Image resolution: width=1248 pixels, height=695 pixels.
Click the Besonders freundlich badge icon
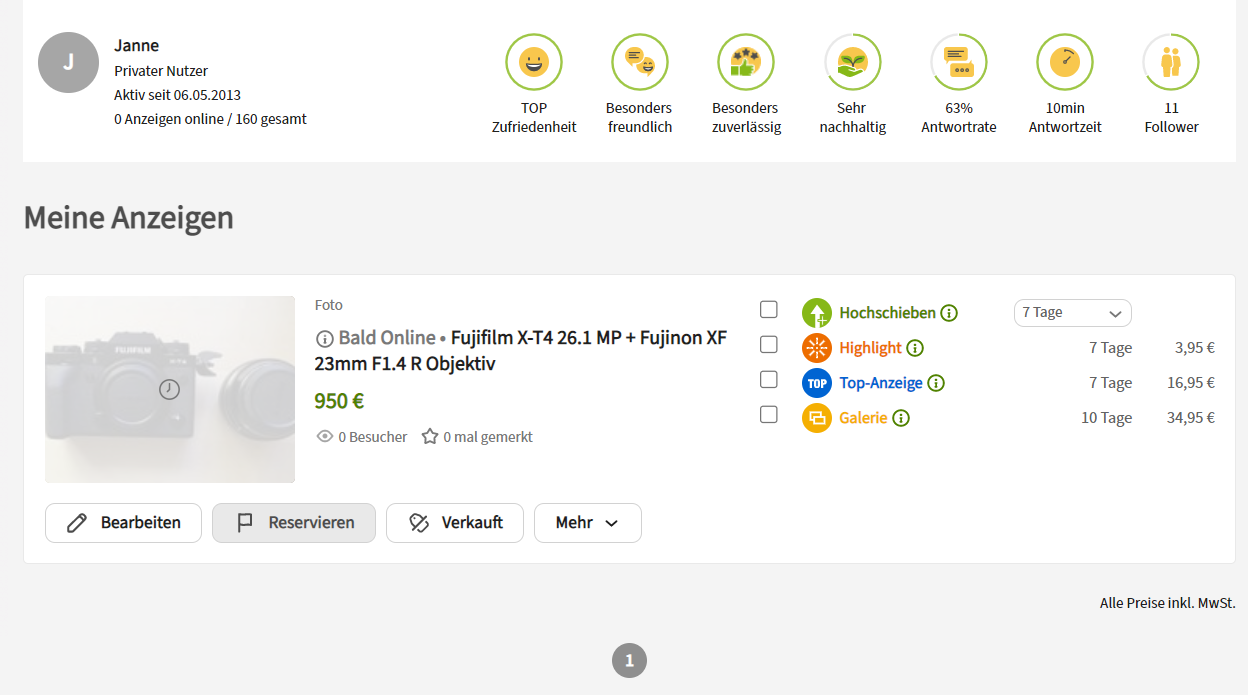click(x=639, y=62)
